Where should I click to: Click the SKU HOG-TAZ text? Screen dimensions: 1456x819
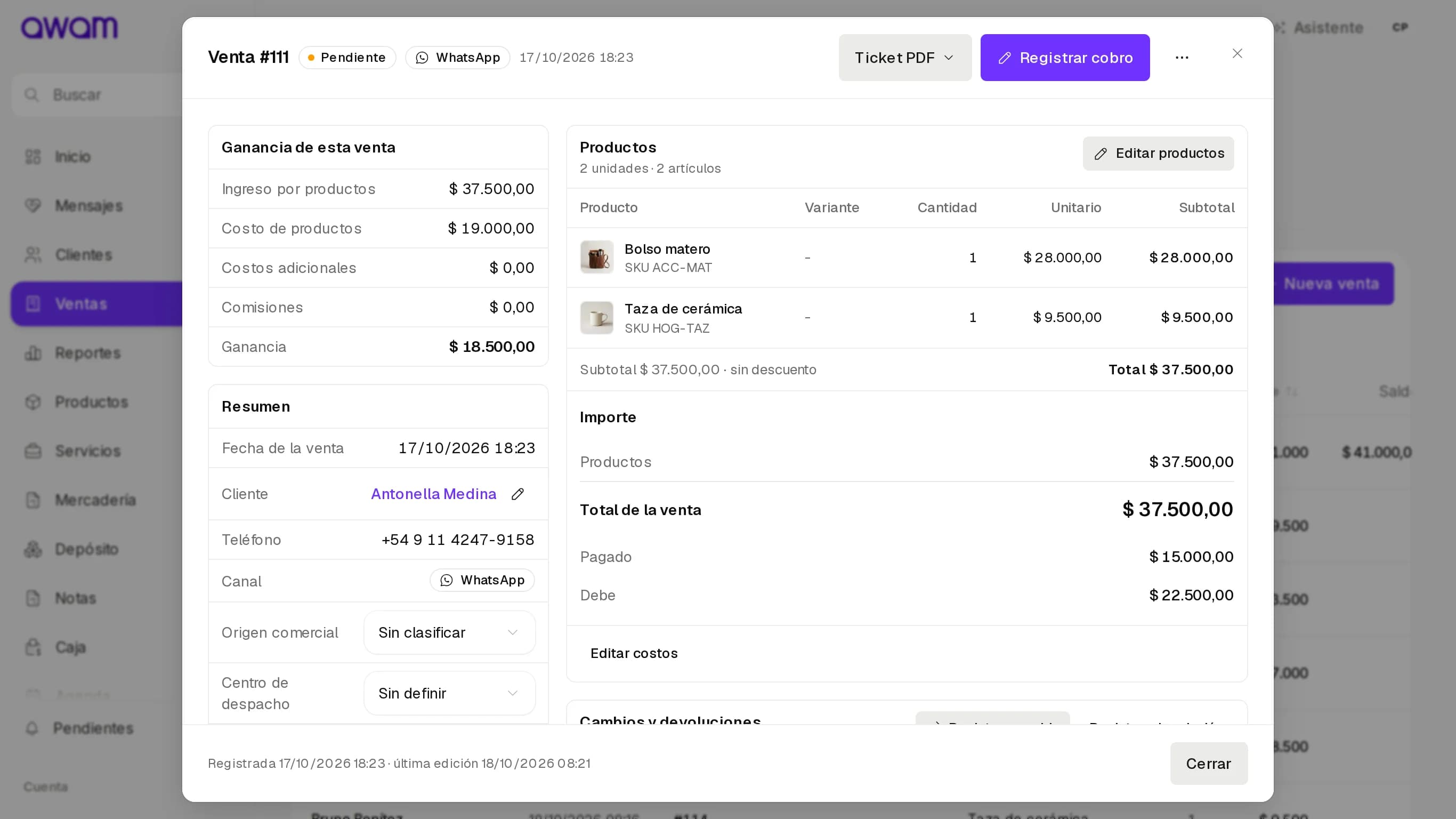point(667,328)
